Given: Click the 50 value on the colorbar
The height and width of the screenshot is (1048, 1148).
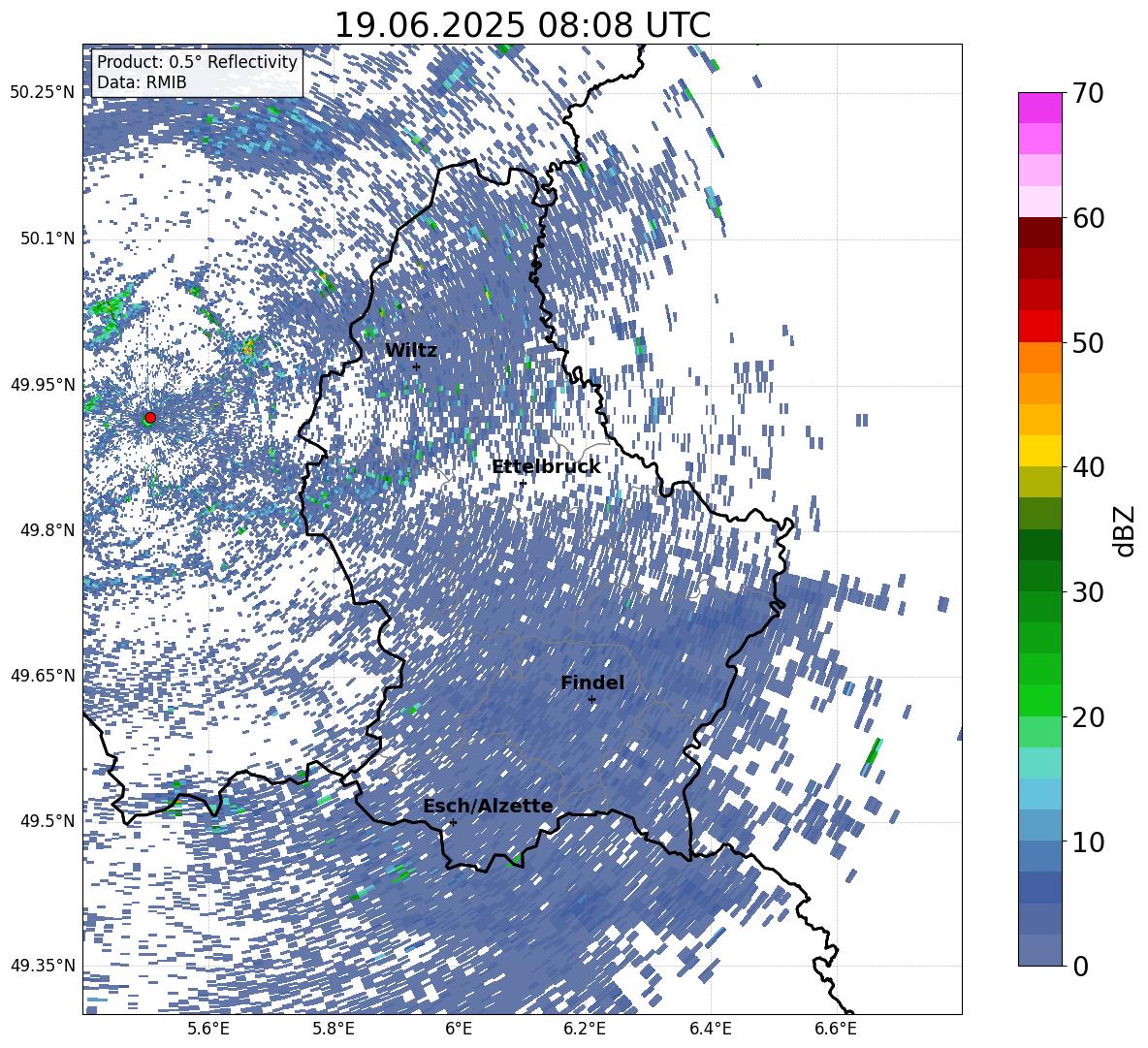Looking at the screenshot, I should tap(1089, 342).
